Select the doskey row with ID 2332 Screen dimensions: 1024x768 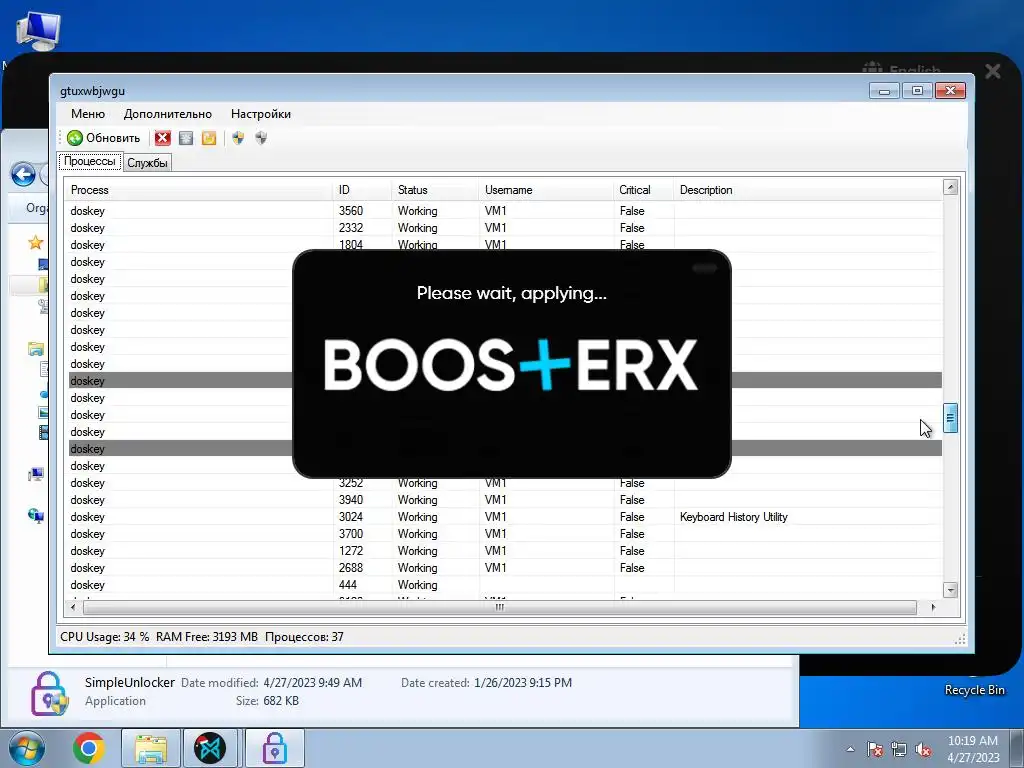click(x=505, y=228)
